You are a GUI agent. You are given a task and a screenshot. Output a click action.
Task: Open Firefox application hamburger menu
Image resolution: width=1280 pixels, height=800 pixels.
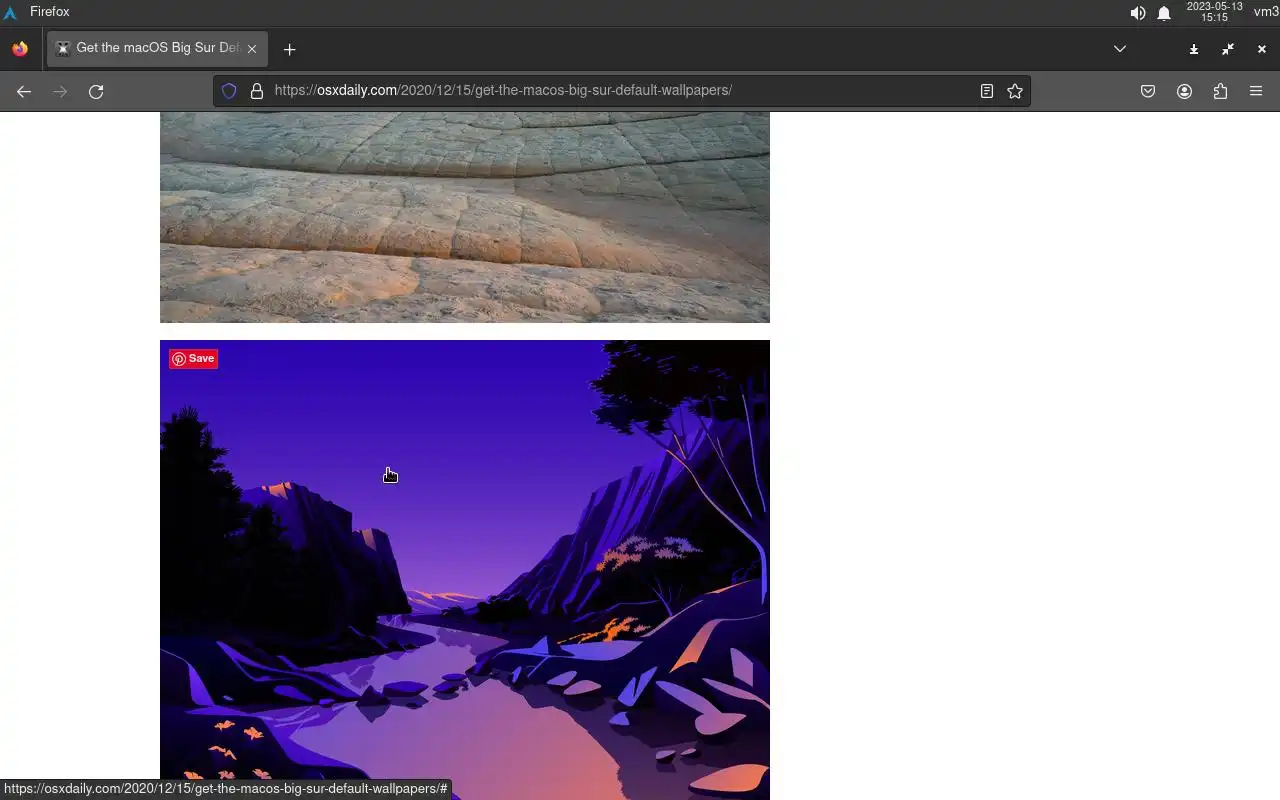[x=1256, y=91]
